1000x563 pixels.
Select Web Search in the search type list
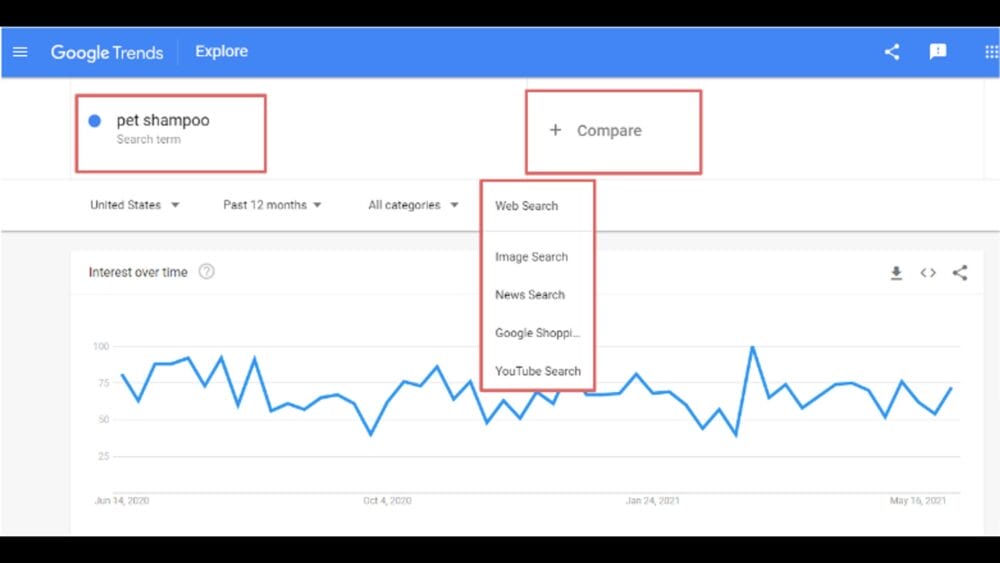(x=527, y=206)
